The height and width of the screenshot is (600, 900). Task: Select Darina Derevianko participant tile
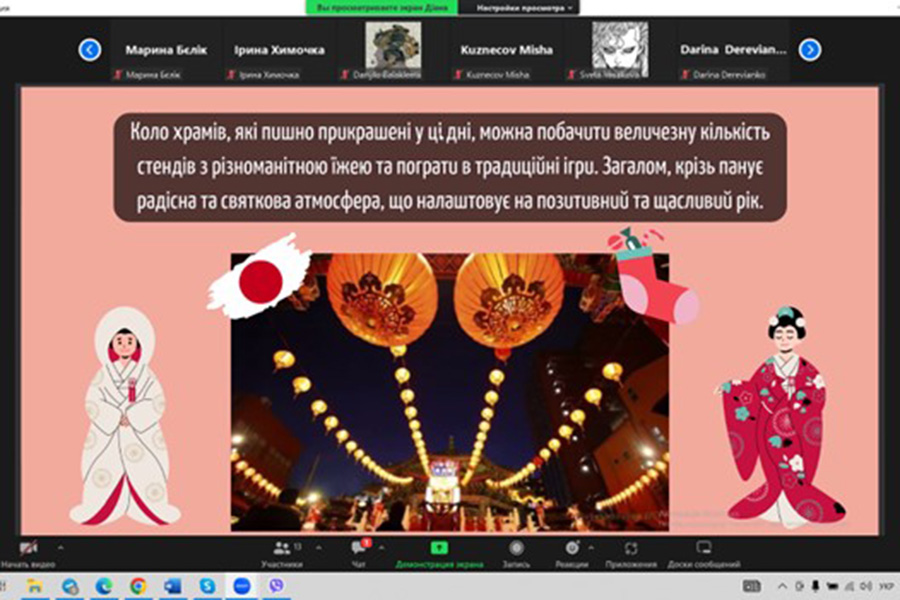(x=733, y=50)
